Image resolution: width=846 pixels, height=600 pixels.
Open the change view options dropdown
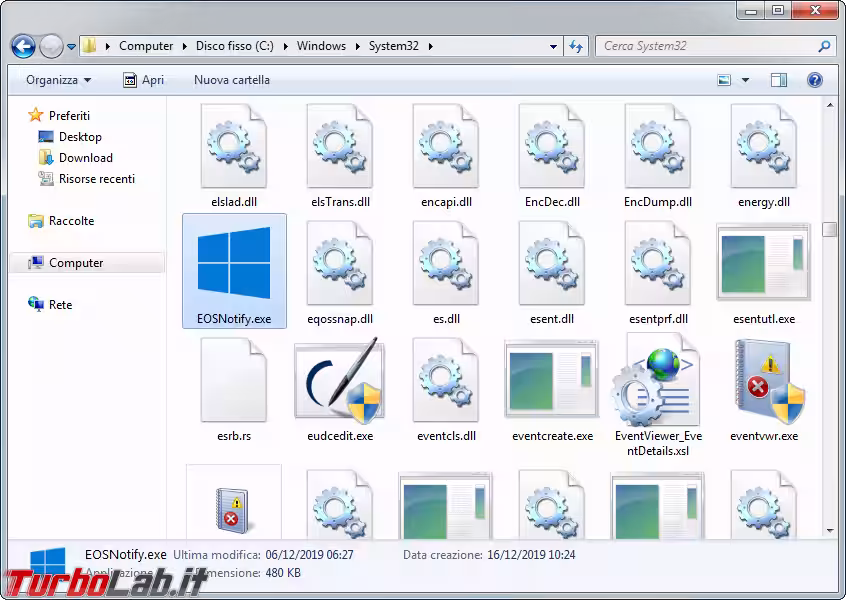(x=745, y=80)
